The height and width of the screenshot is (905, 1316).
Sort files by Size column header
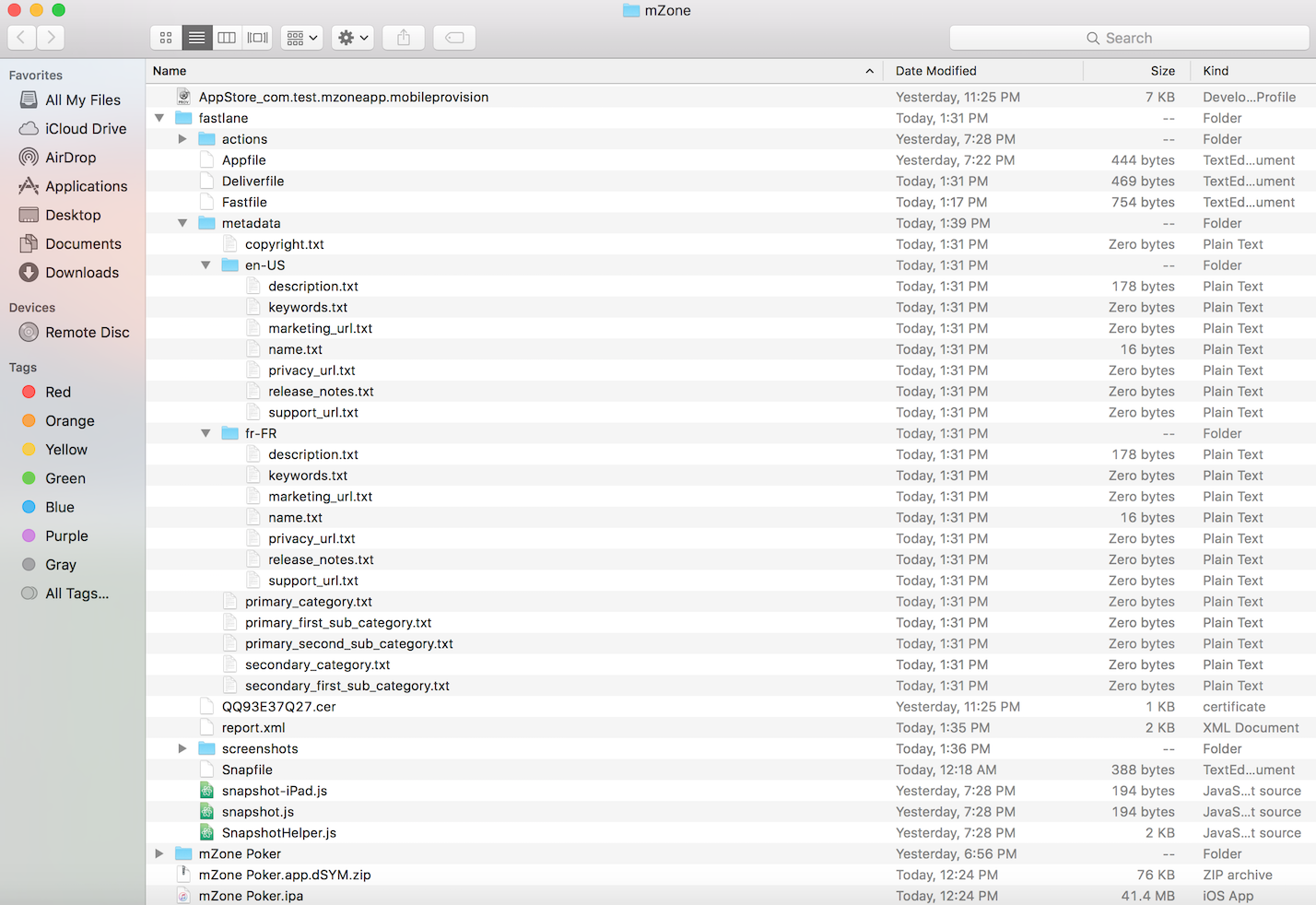[x=1162, y=71]
